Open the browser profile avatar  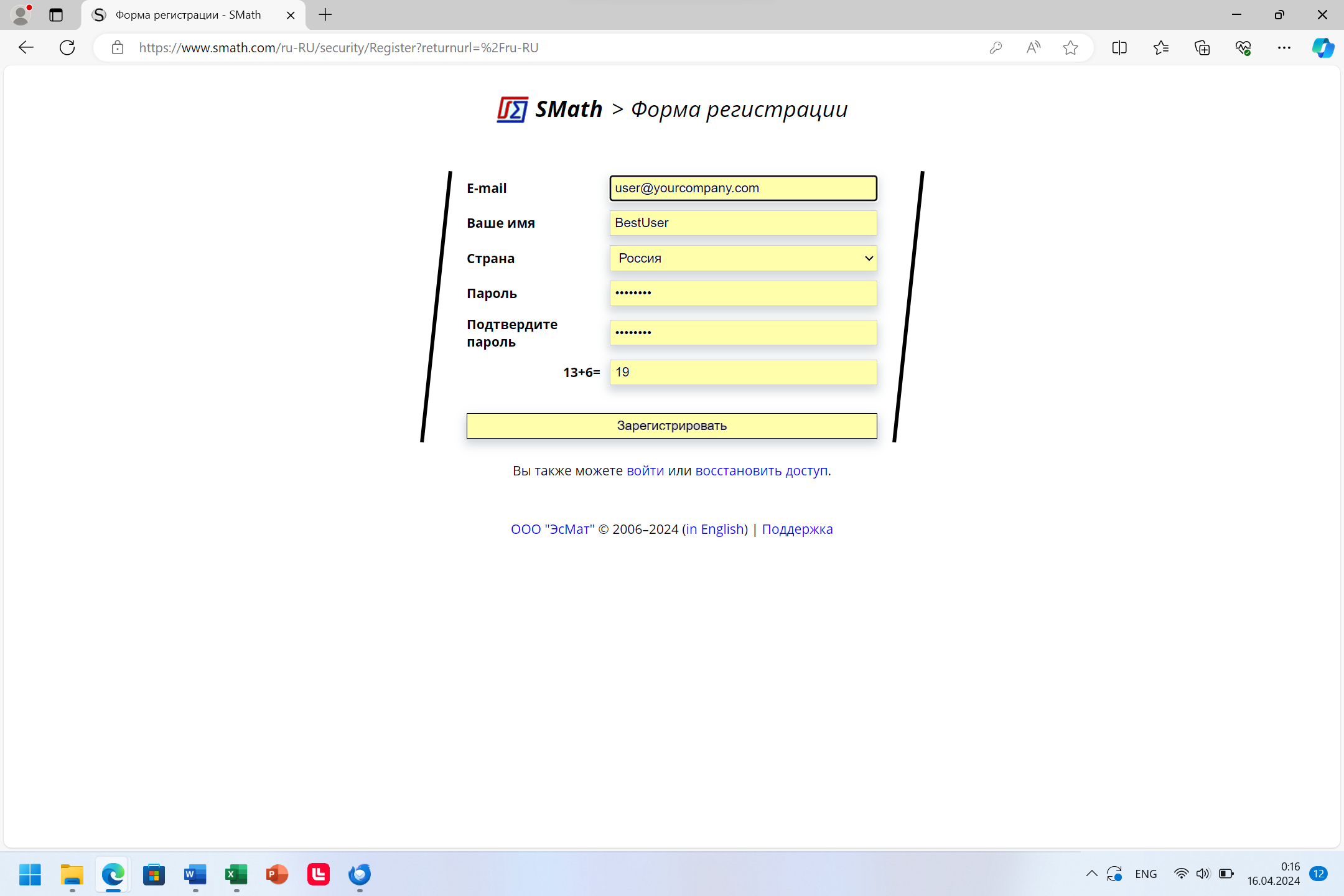[x=21, y=15]
